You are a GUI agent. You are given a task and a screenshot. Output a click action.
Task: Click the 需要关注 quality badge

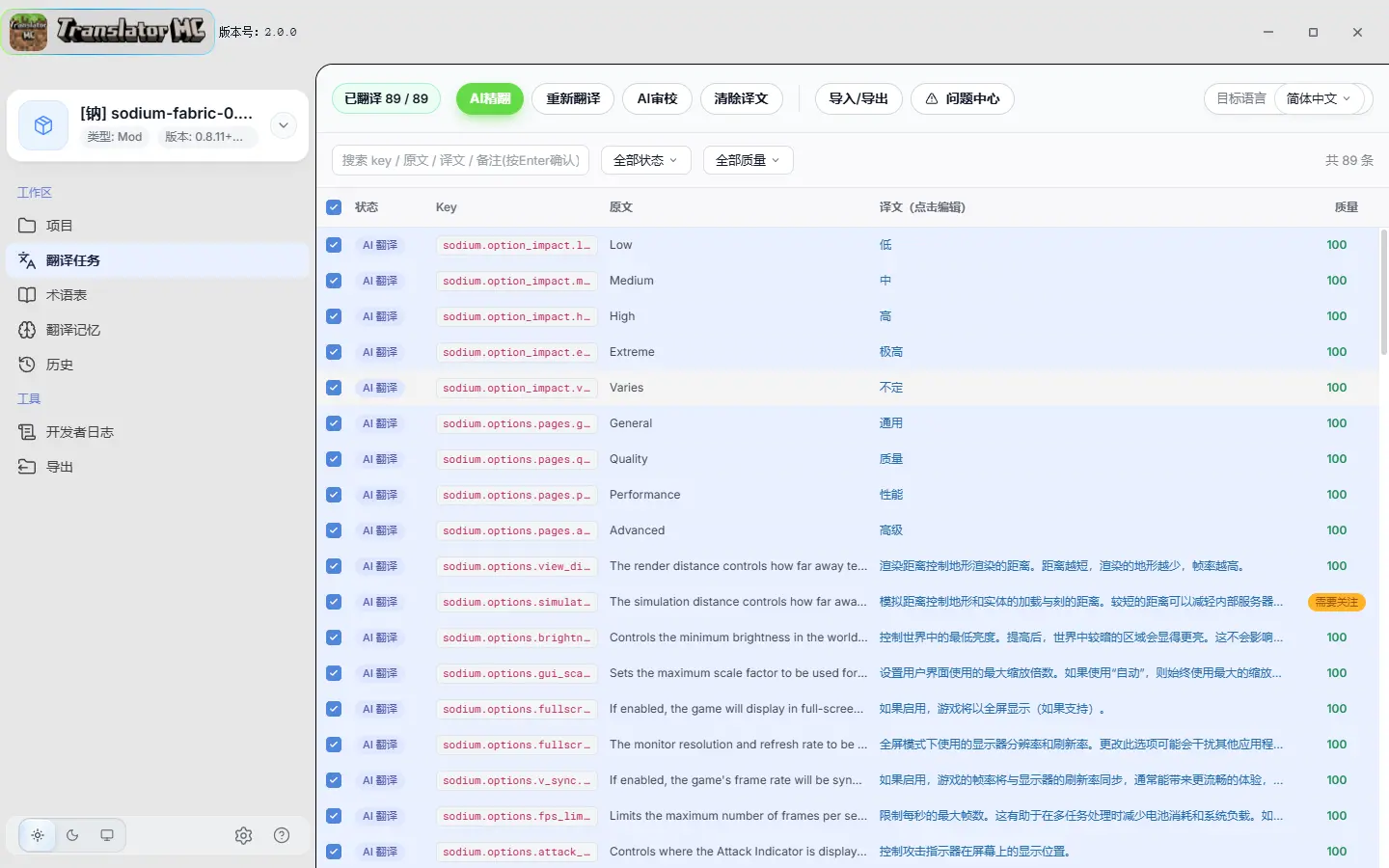click(1337, 602)
